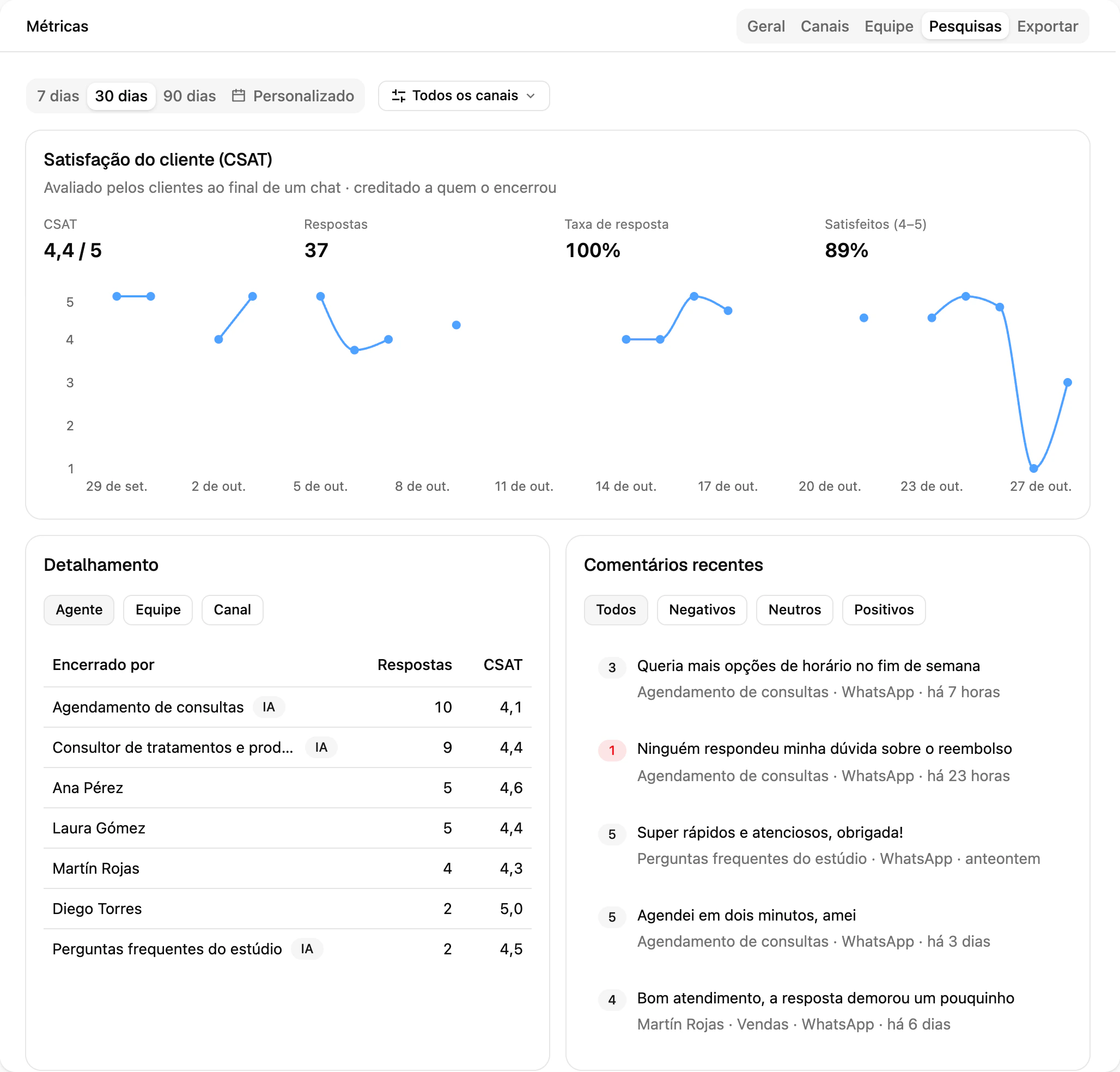The height and width of the screenshot is (1072, 1120).
Task: Click the score 3 badge on weekend comment
Action: (x=612, y=667)
